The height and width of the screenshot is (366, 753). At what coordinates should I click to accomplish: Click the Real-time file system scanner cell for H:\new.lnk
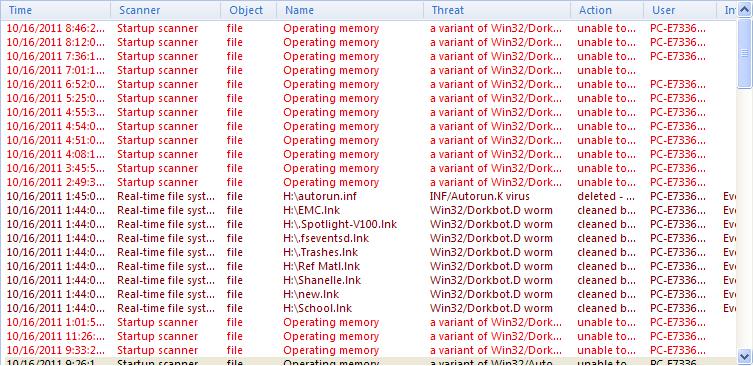click(166, 294)
